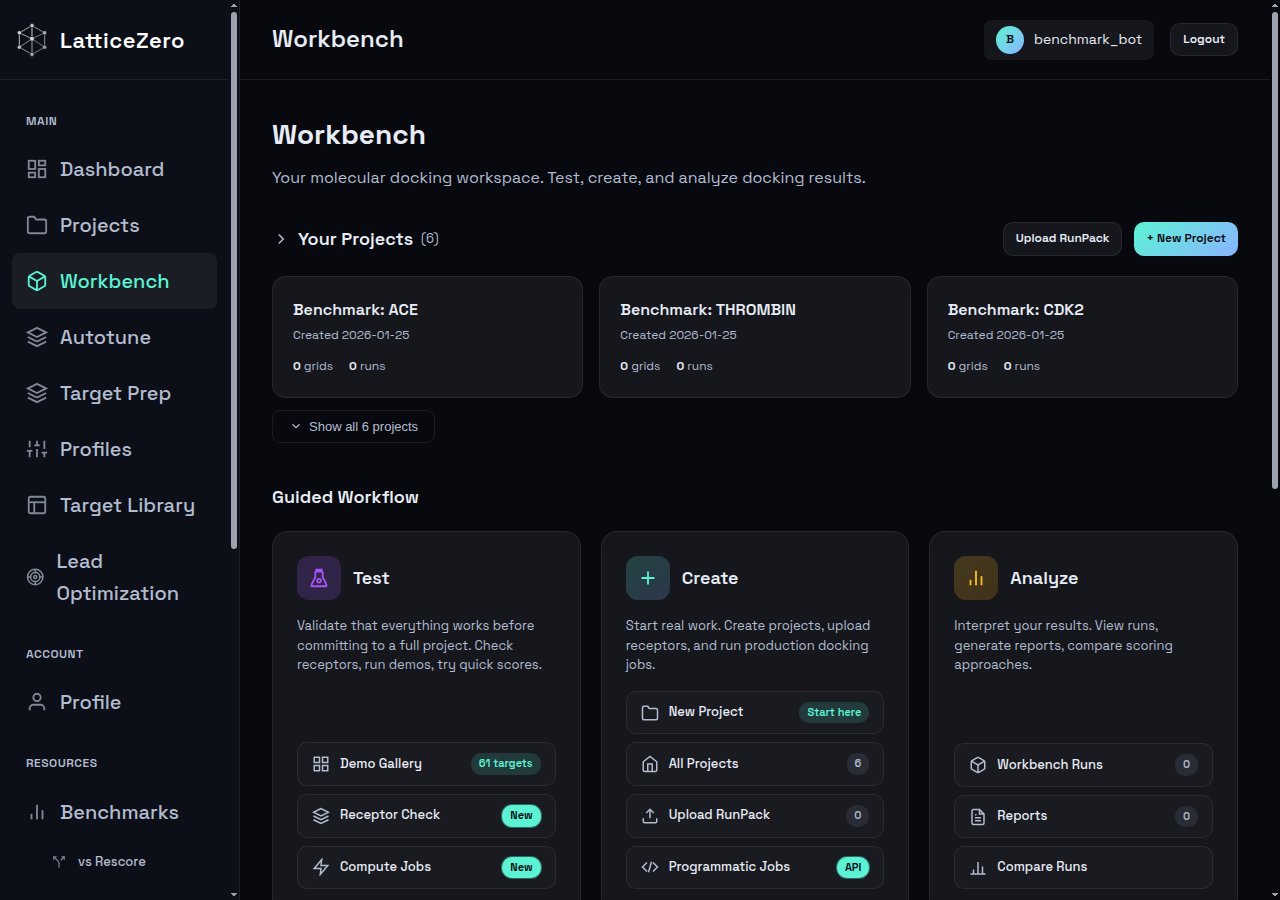Image resolution: width=1280 pixels, height=900 pixels.
Task: Open Dashboard in the sidebar
Action: coord(114,169)
